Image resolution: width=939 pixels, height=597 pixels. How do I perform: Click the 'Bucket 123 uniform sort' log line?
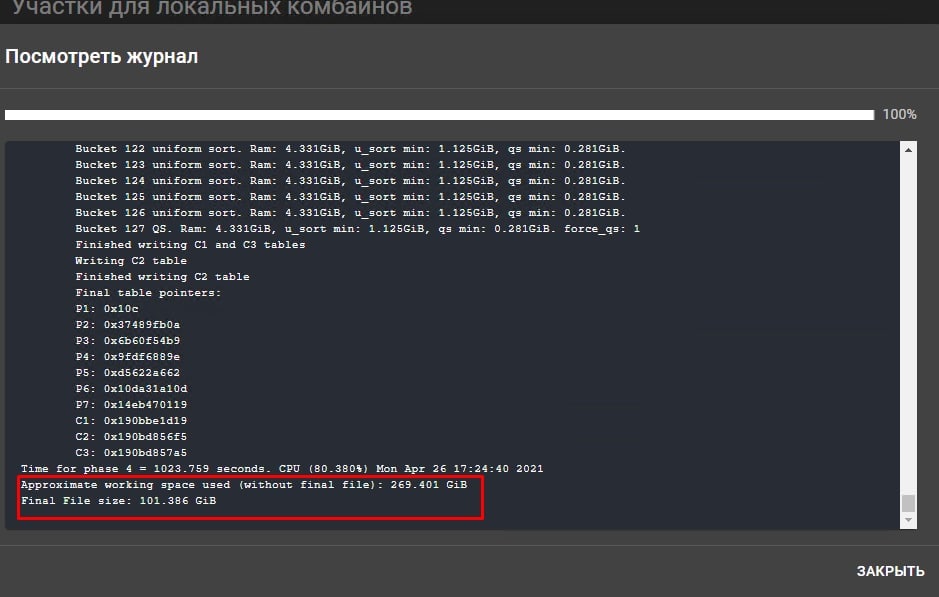coord(350,165)
